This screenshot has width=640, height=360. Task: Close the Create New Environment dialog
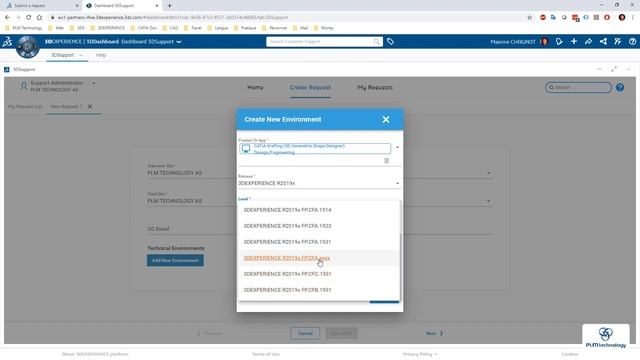386,120
